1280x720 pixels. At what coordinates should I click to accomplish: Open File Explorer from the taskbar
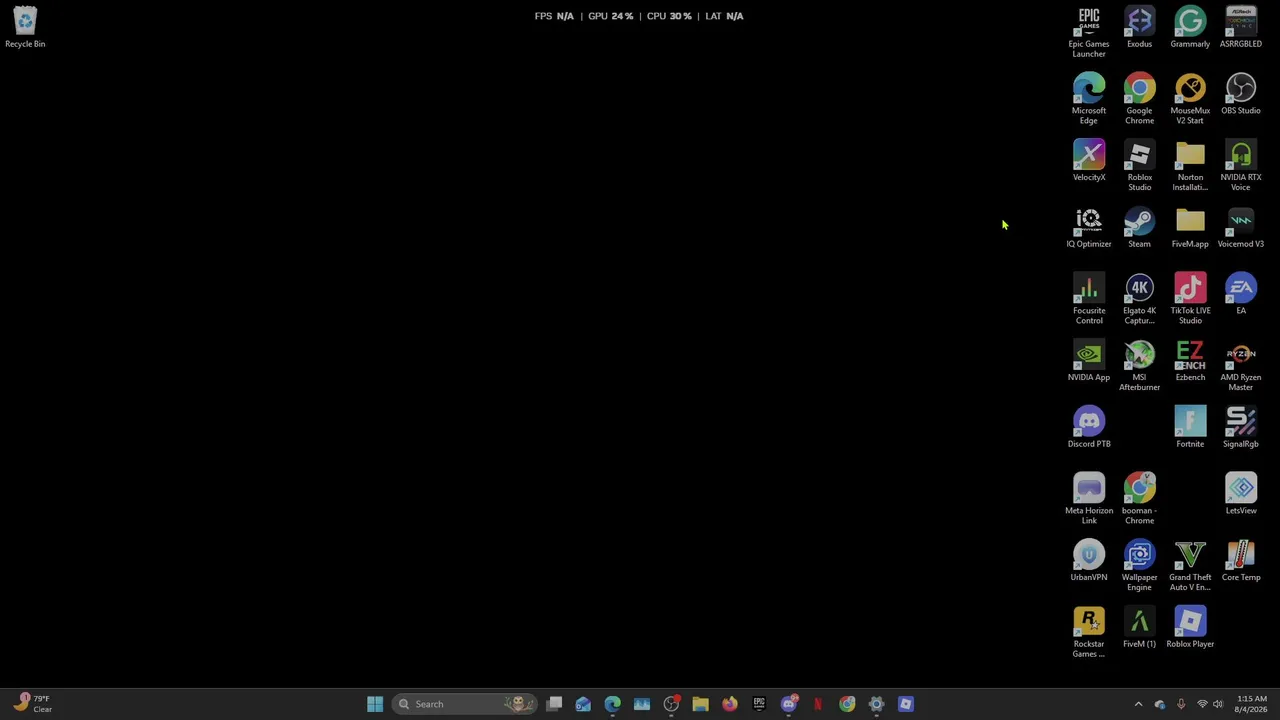click(700, 704)
